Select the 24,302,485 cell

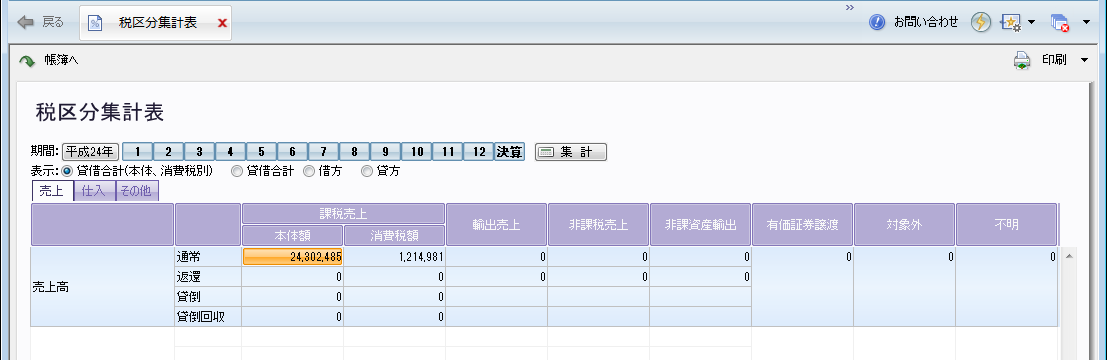(292, 258)
